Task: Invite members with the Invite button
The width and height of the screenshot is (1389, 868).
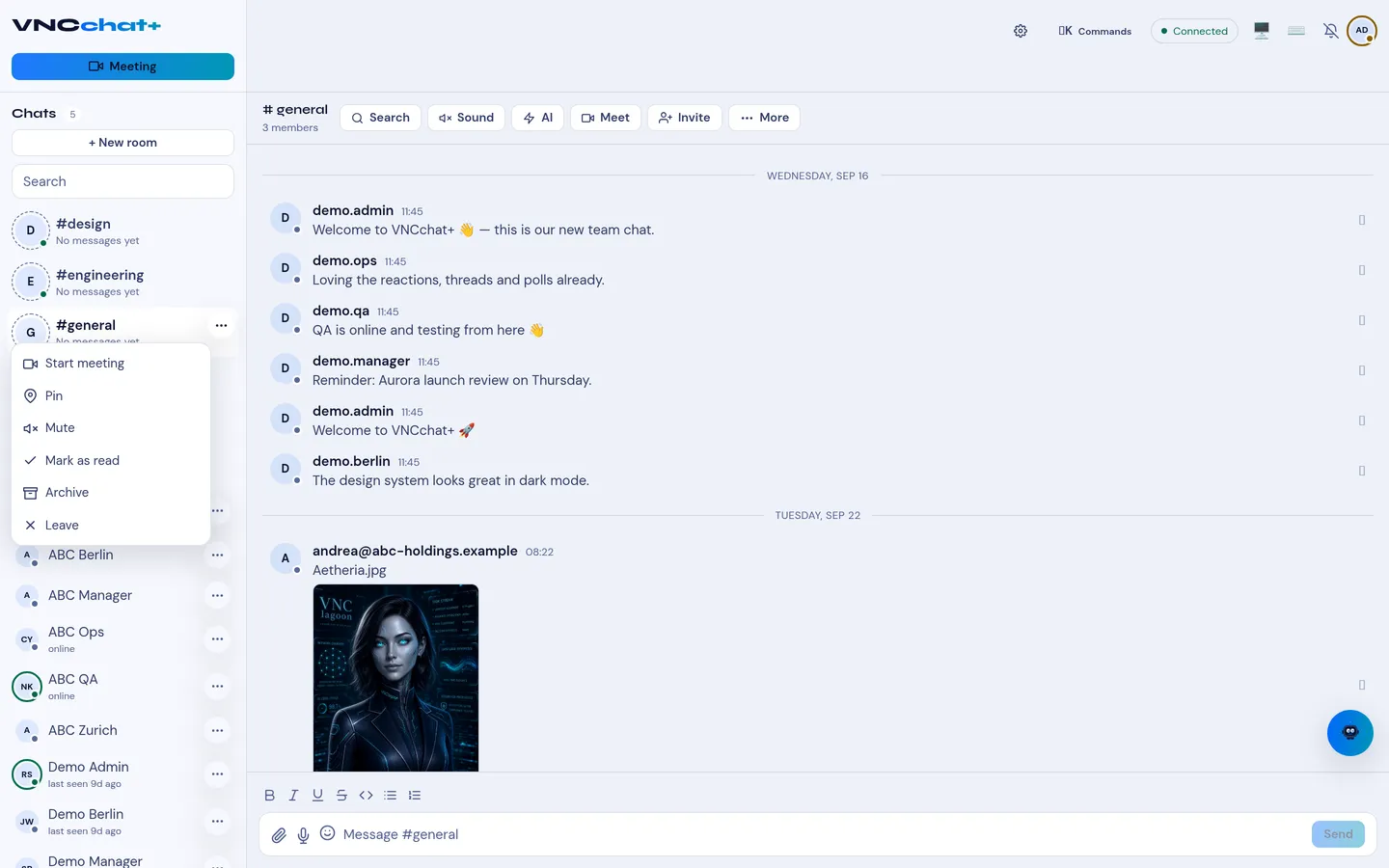Action: [x=685, y=118]
